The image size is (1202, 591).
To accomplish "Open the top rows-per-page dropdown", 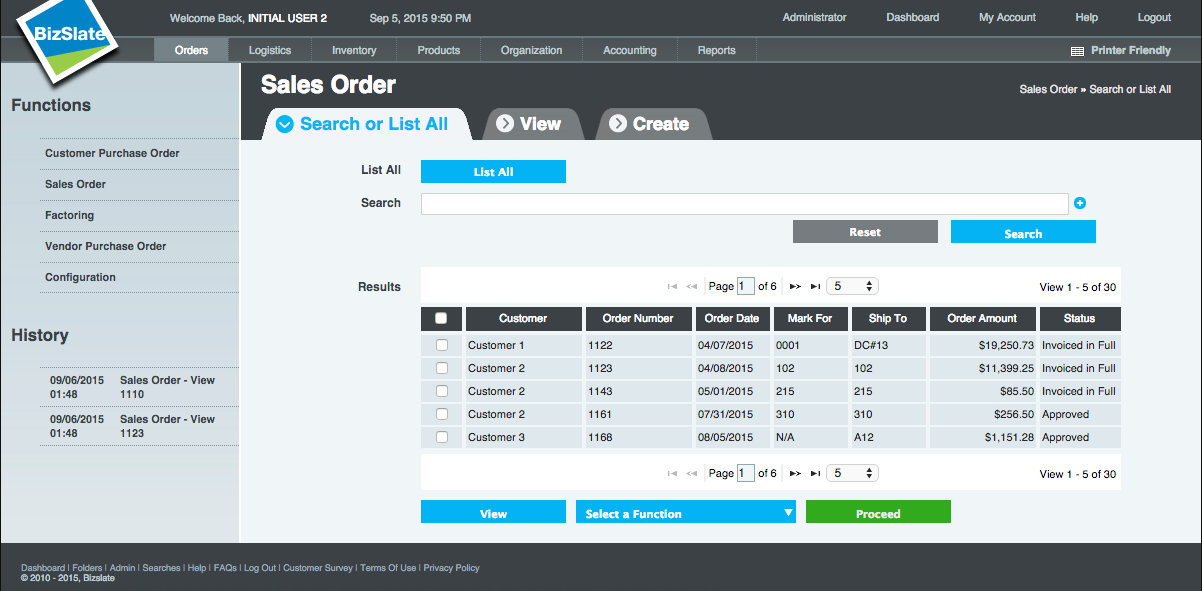I will (853, 287).
